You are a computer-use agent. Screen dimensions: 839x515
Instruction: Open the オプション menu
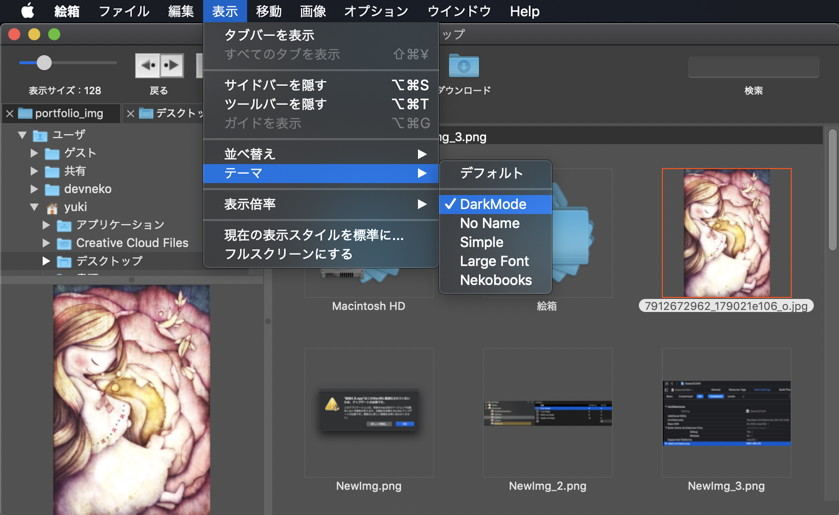pyautogui.click(x=376, y=11)
